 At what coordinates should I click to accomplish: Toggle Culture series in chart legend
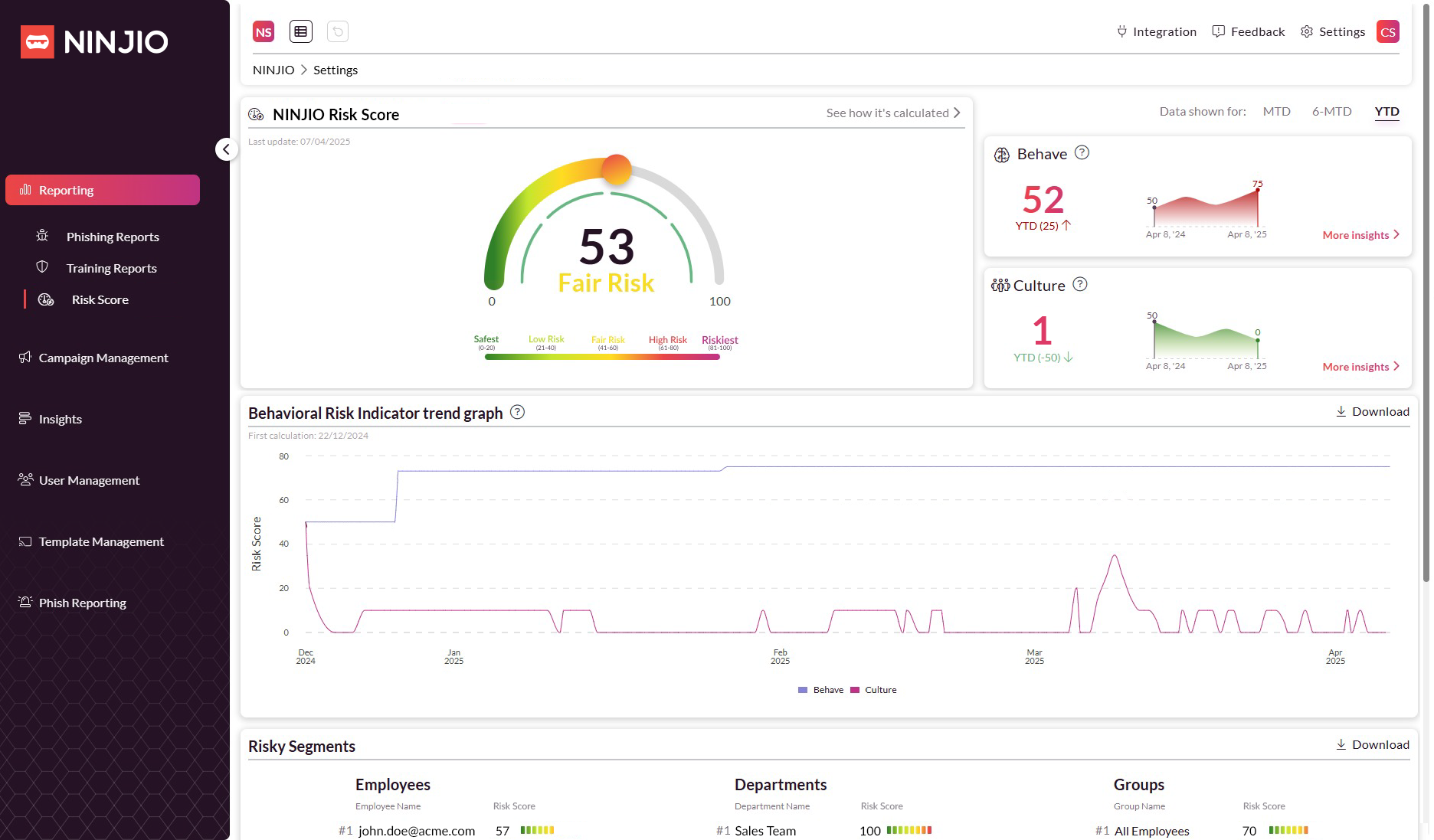(x=873, y=690)
